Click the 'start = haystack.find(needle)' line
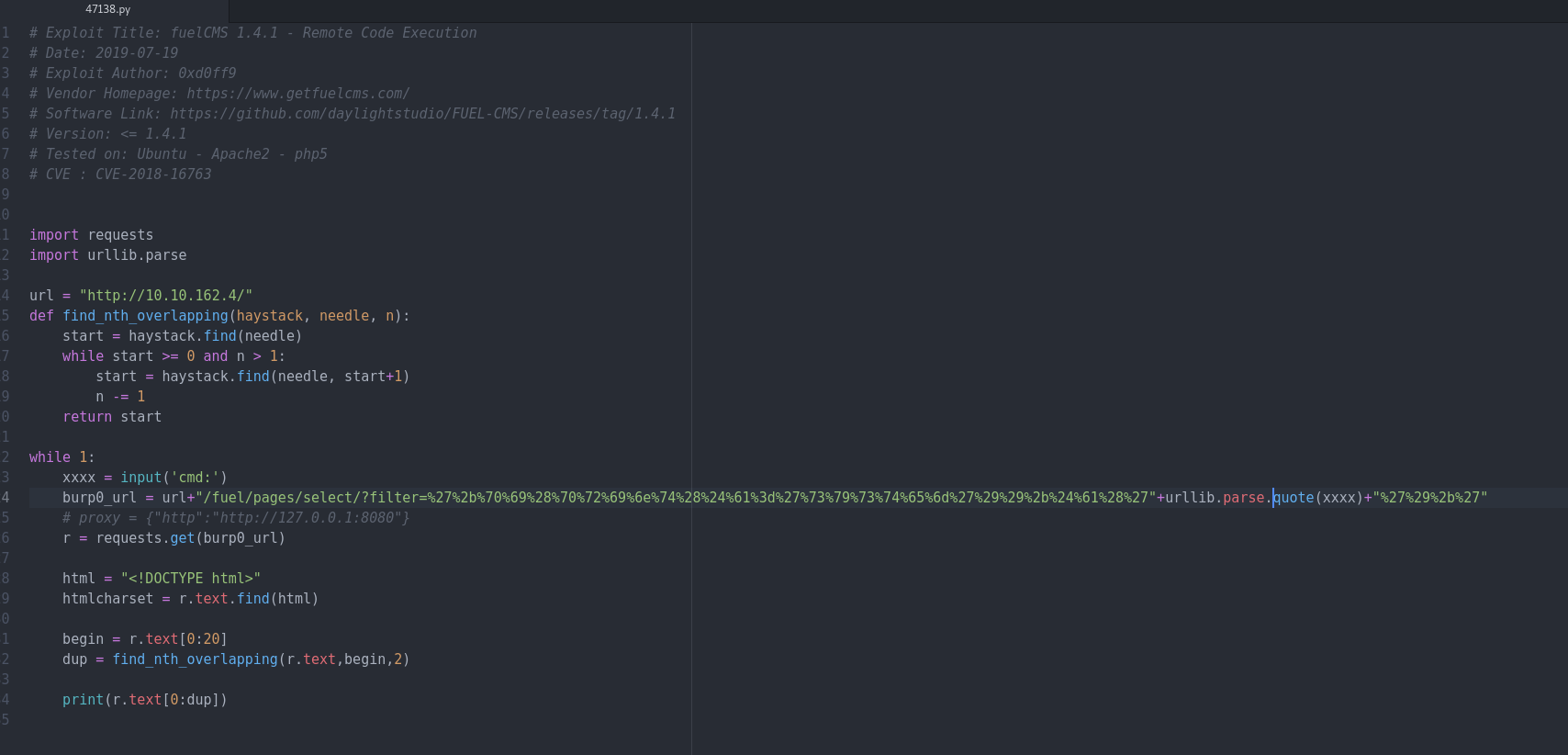The image size is (1568, 755). tap(183, 336)
